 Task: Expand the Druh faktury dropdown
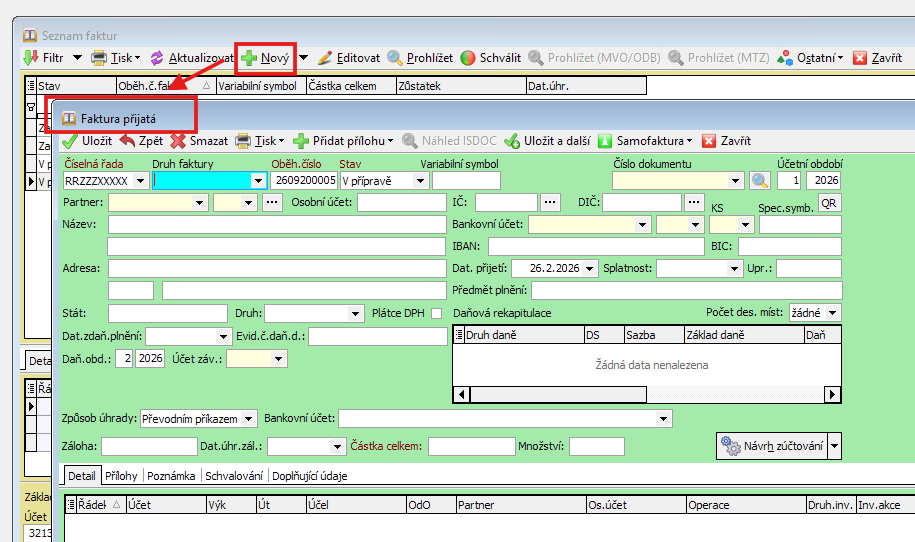pos(258,181)
